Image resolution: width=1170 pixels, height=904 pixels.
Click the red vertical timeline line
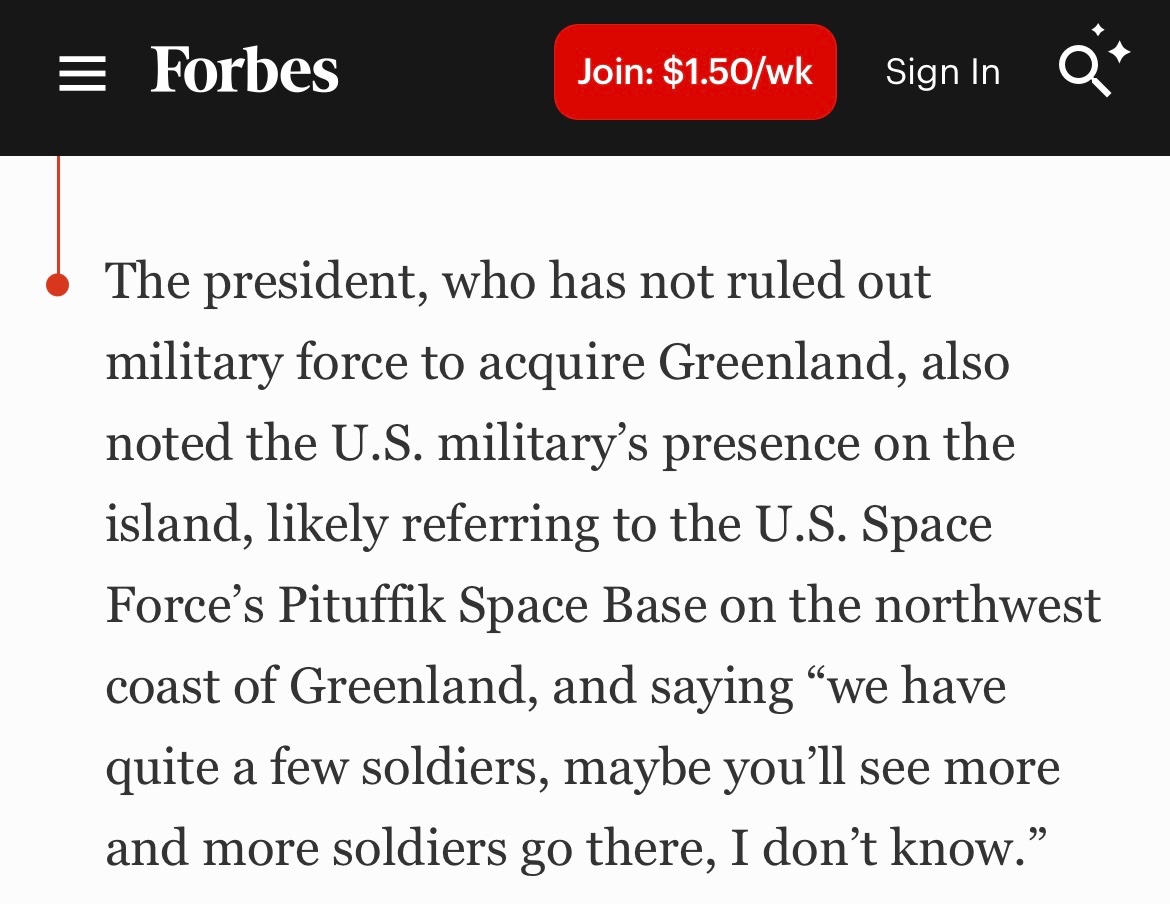point(58,215)
